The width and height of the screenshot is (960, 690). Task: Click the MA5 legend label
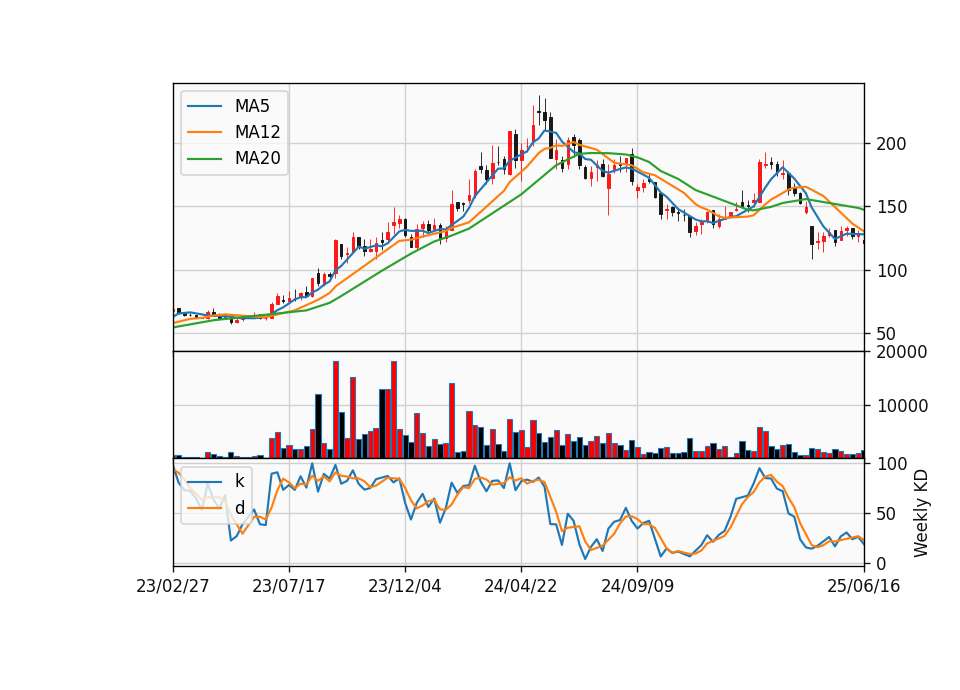[252, 106]
